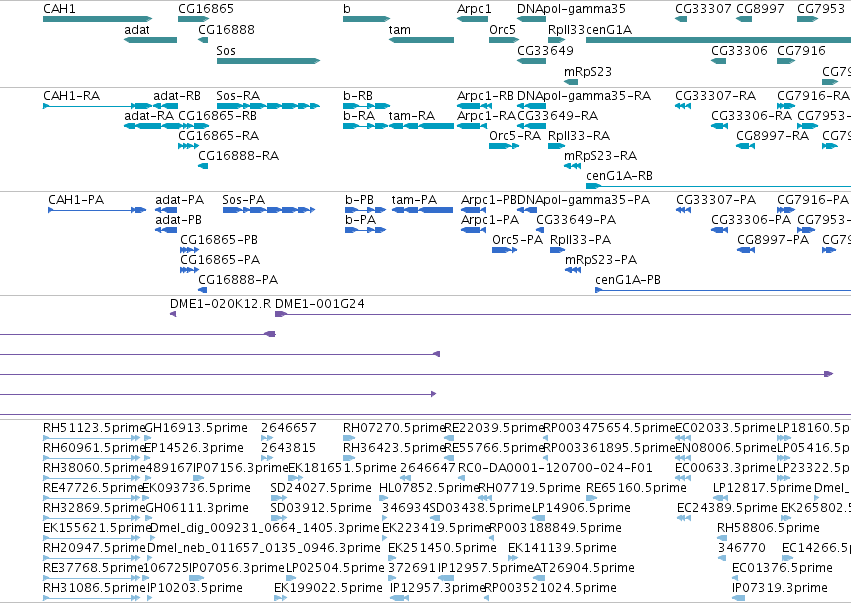Select the RpII33-PA protein label
The width and height of the screenshot is (851, 603).
point(581,240)
